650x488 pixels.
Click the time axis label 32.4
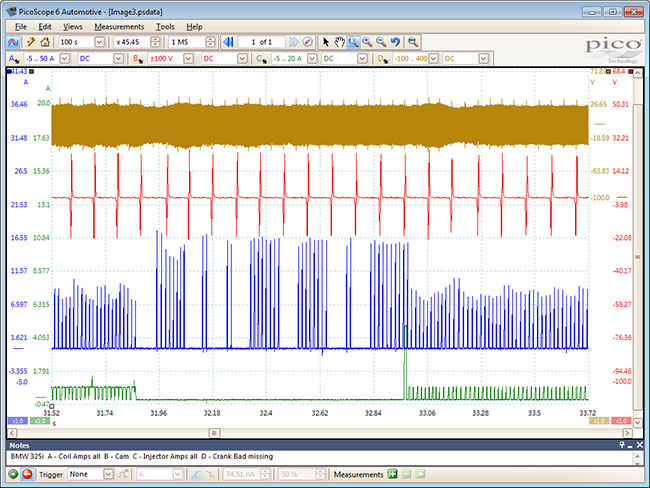[266, 413]
